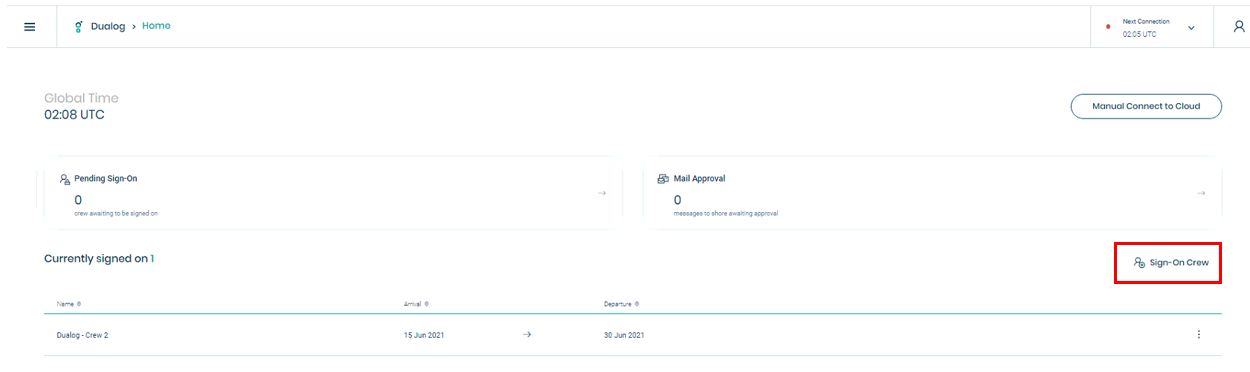Open Pending Sign-On card arrow
This screenshot has height=372, width=1250.
(x=602, y=193)
